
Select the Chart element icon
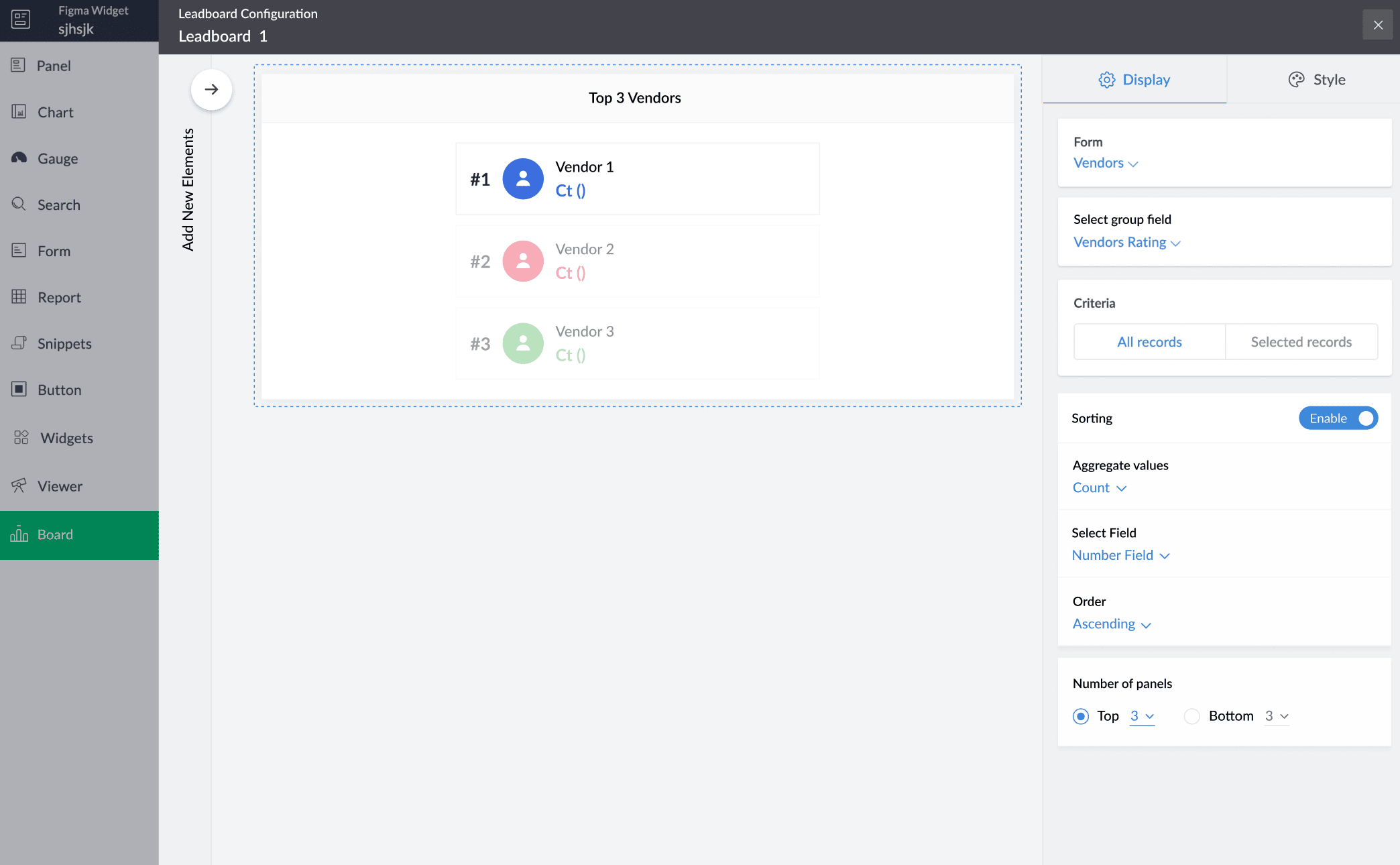pos(19,111)
